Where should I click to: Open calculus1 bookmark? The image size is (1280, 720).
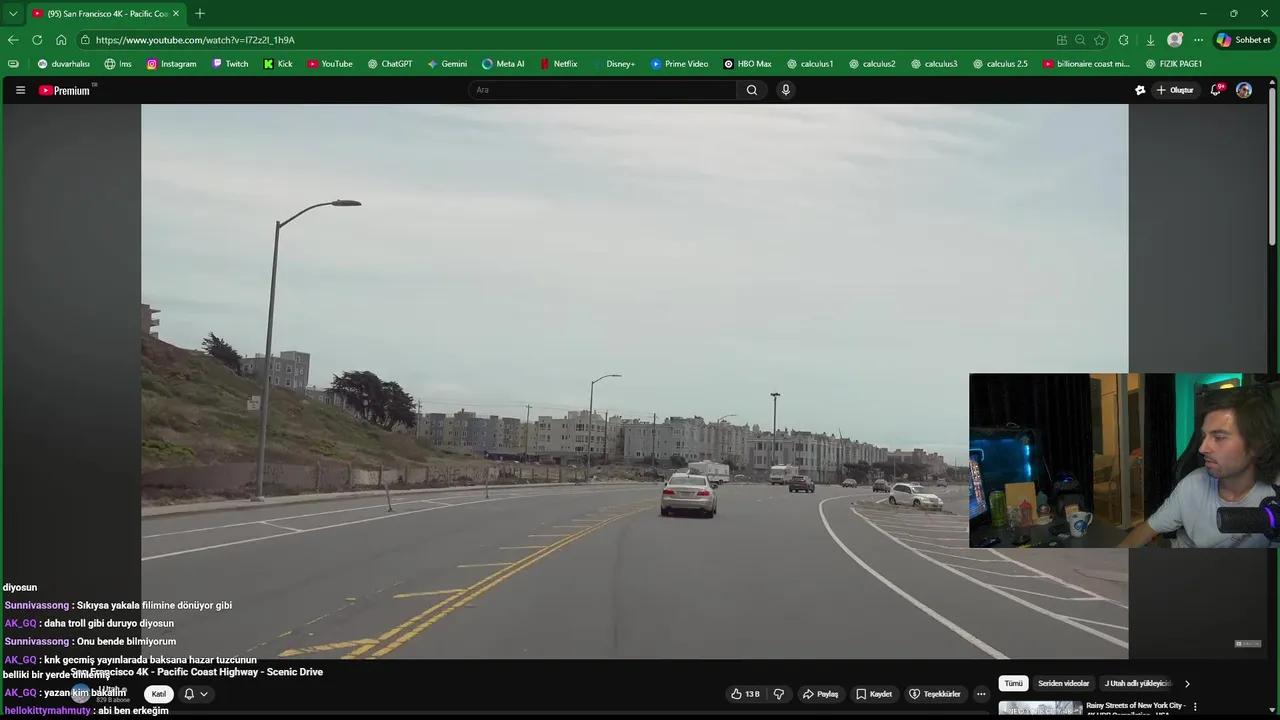click(810, 64)
